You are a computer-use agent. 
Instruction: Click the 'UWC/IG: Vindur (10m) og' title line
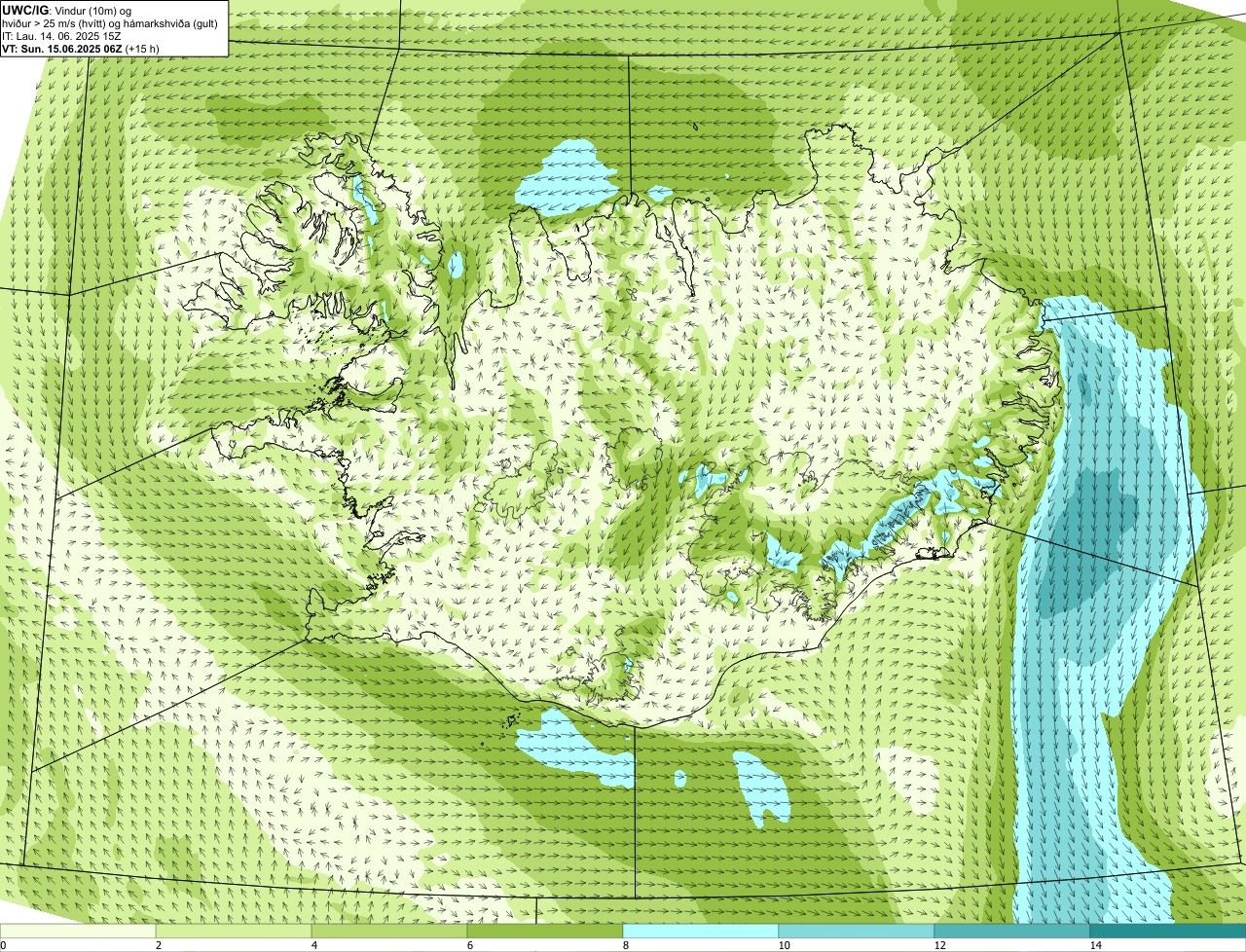(66, 10)
